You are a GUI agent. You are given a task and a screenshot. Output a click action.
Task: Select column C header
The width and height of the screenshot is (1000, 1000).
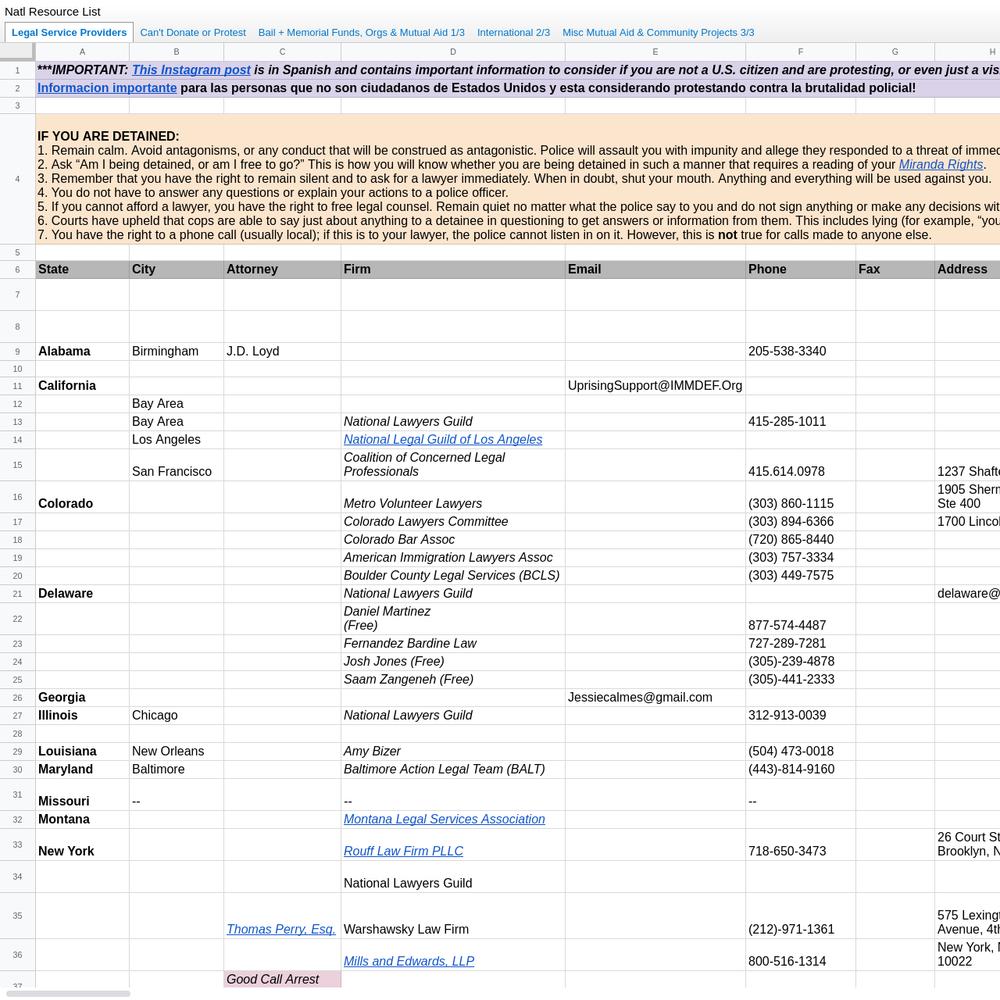pos(283,52)
